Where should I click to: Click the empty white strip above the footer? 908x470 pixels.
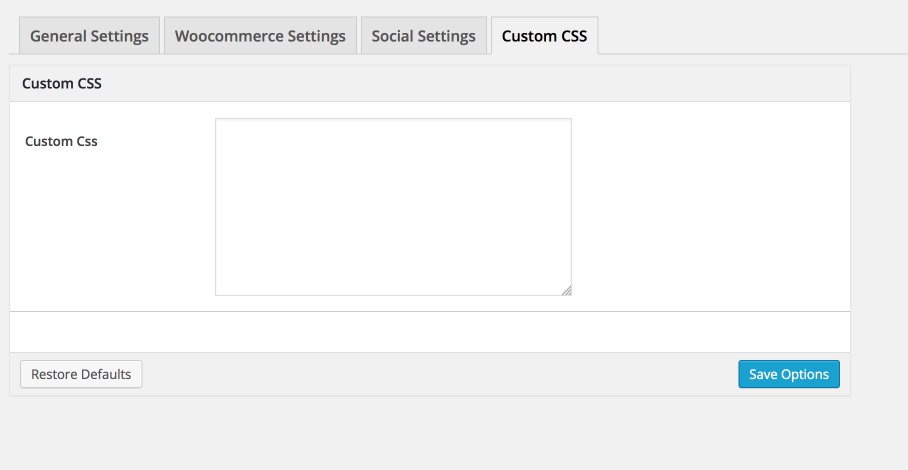click(430, 332)
